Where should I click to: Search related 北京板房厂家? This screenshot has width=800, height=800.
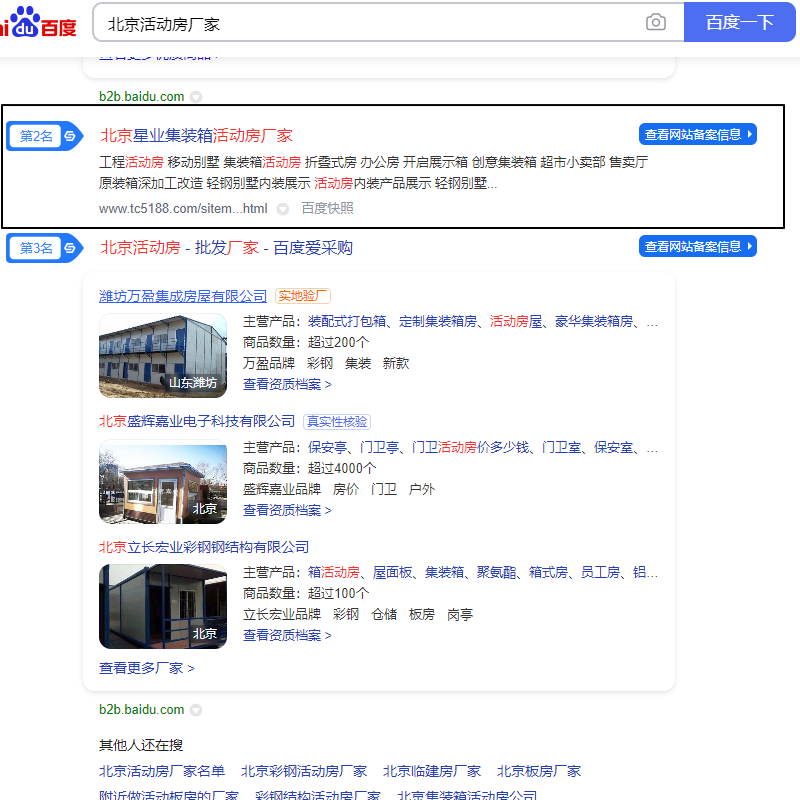(539, 771)
